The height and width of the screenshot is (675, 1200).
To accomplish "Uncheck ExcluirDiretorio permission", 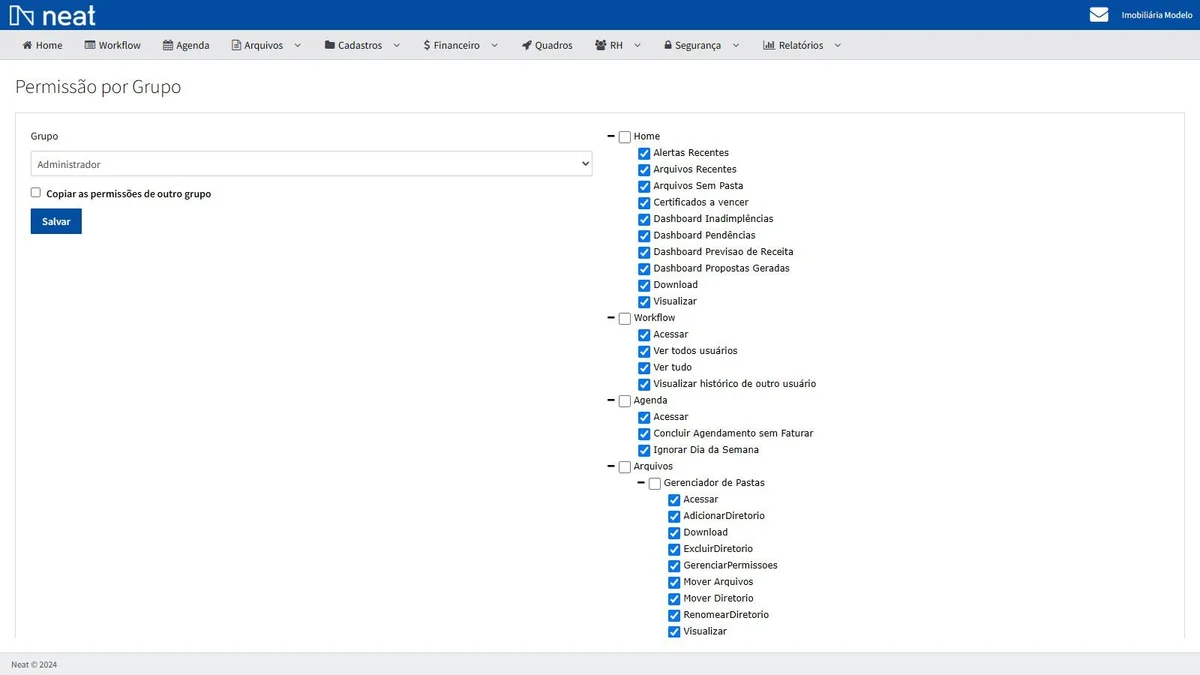I will click(x=675, y=549).
